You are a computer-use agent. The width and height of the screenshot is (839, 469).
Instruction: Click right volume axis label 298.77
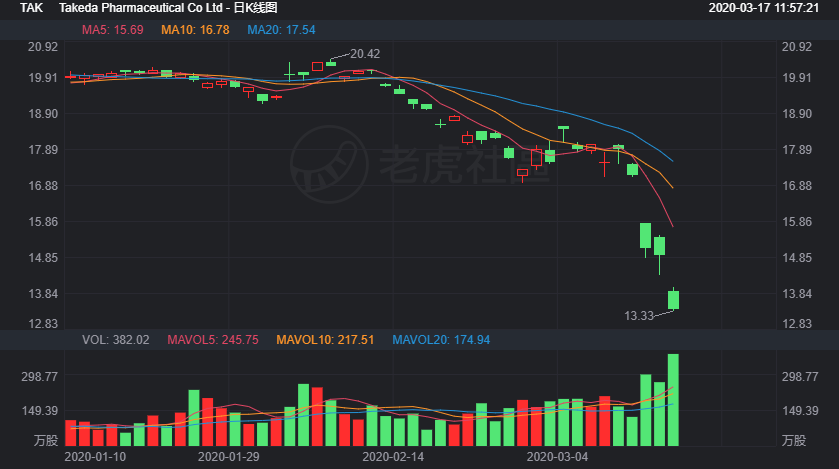800,377
